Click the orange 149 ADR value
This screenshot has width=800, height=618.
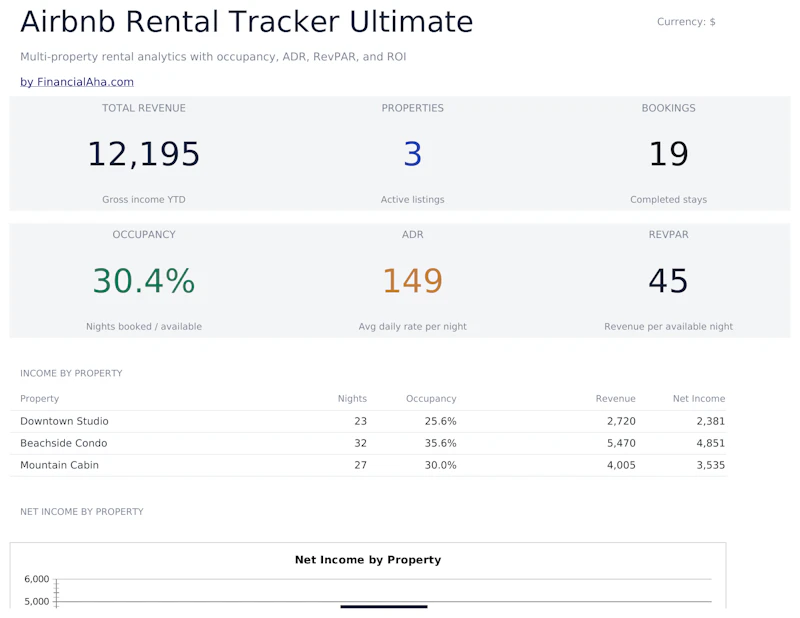pyautogui.click(x=413, y=281)
